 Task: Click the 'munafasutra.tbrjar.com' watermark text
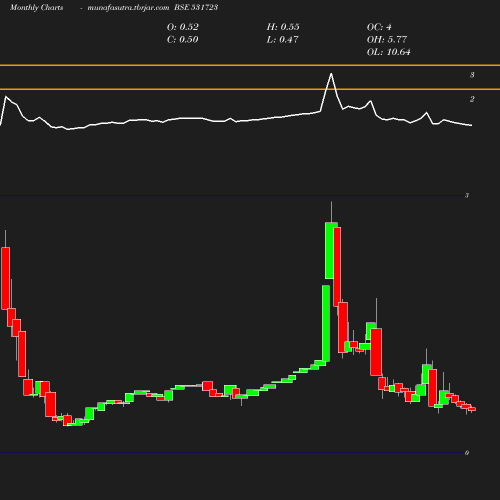[x=128, y=7]
